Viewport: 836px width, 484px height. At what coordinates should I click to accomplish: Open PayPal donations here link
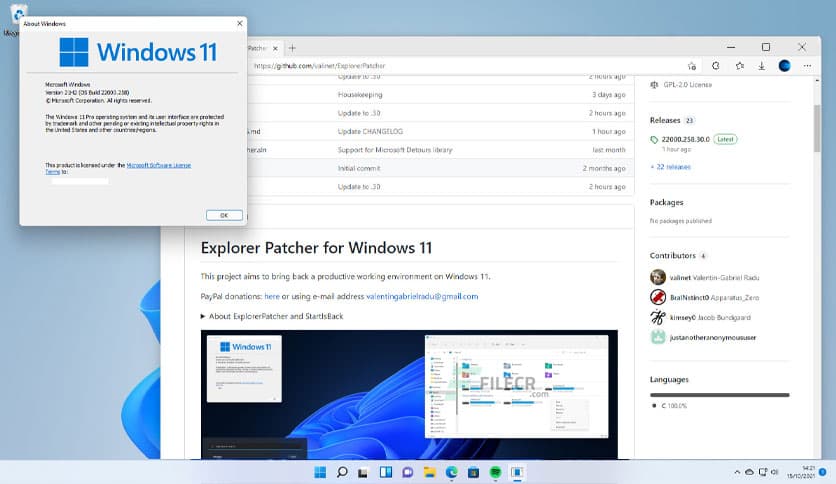pyautogui.click(x=272, y=296)
